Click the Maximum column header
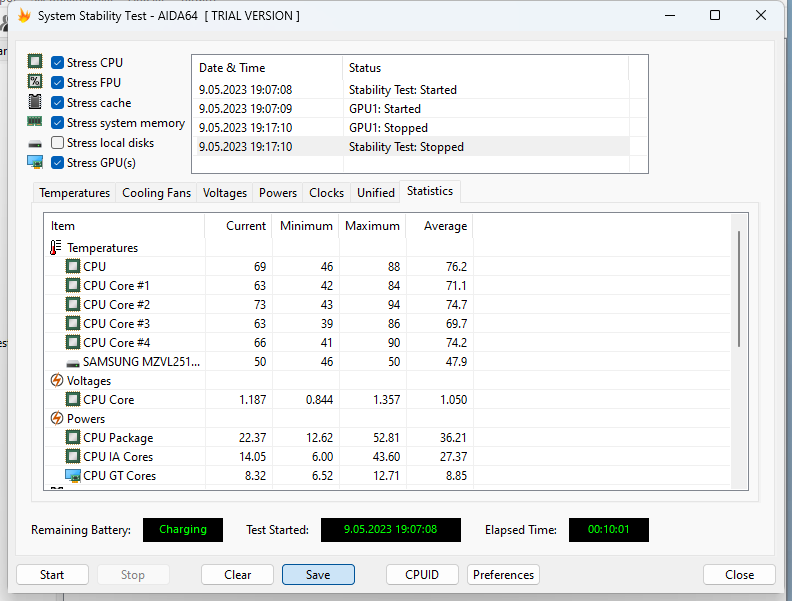This screenshot has height=601, width=792. (373, 226)
